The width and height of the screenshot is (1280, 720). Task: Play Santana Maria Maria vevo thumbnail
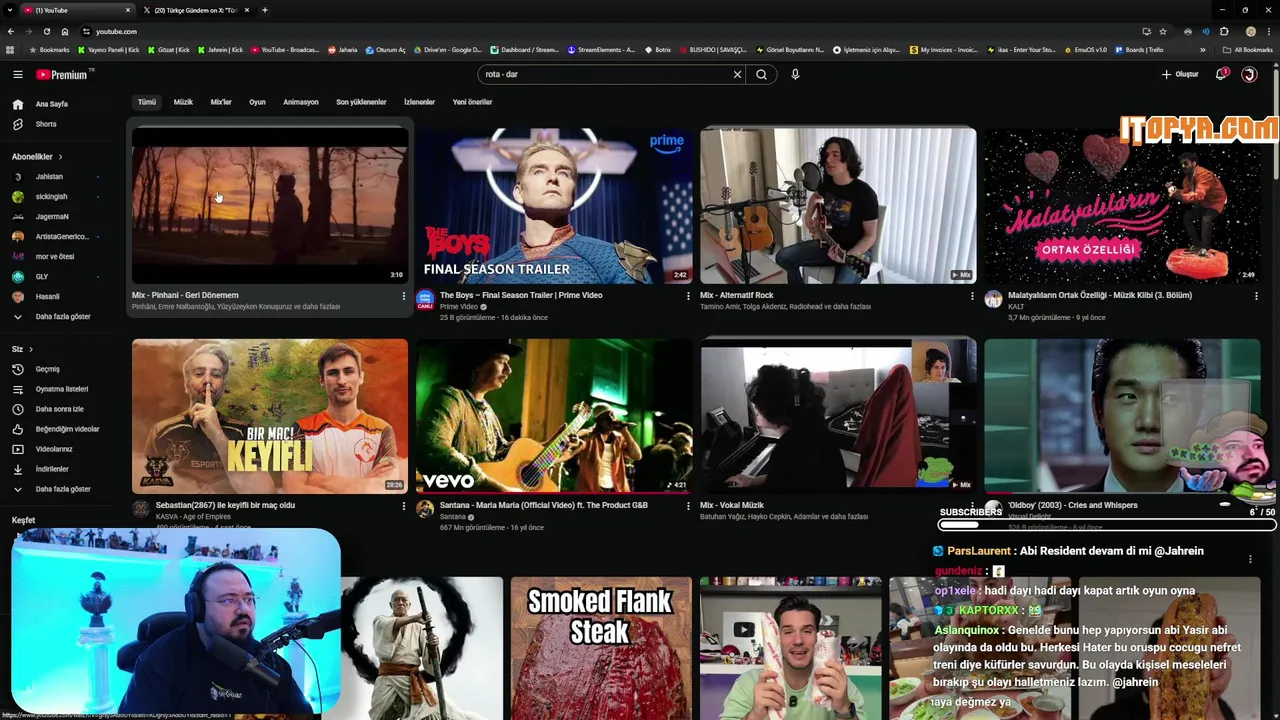[x=554, y=416]
